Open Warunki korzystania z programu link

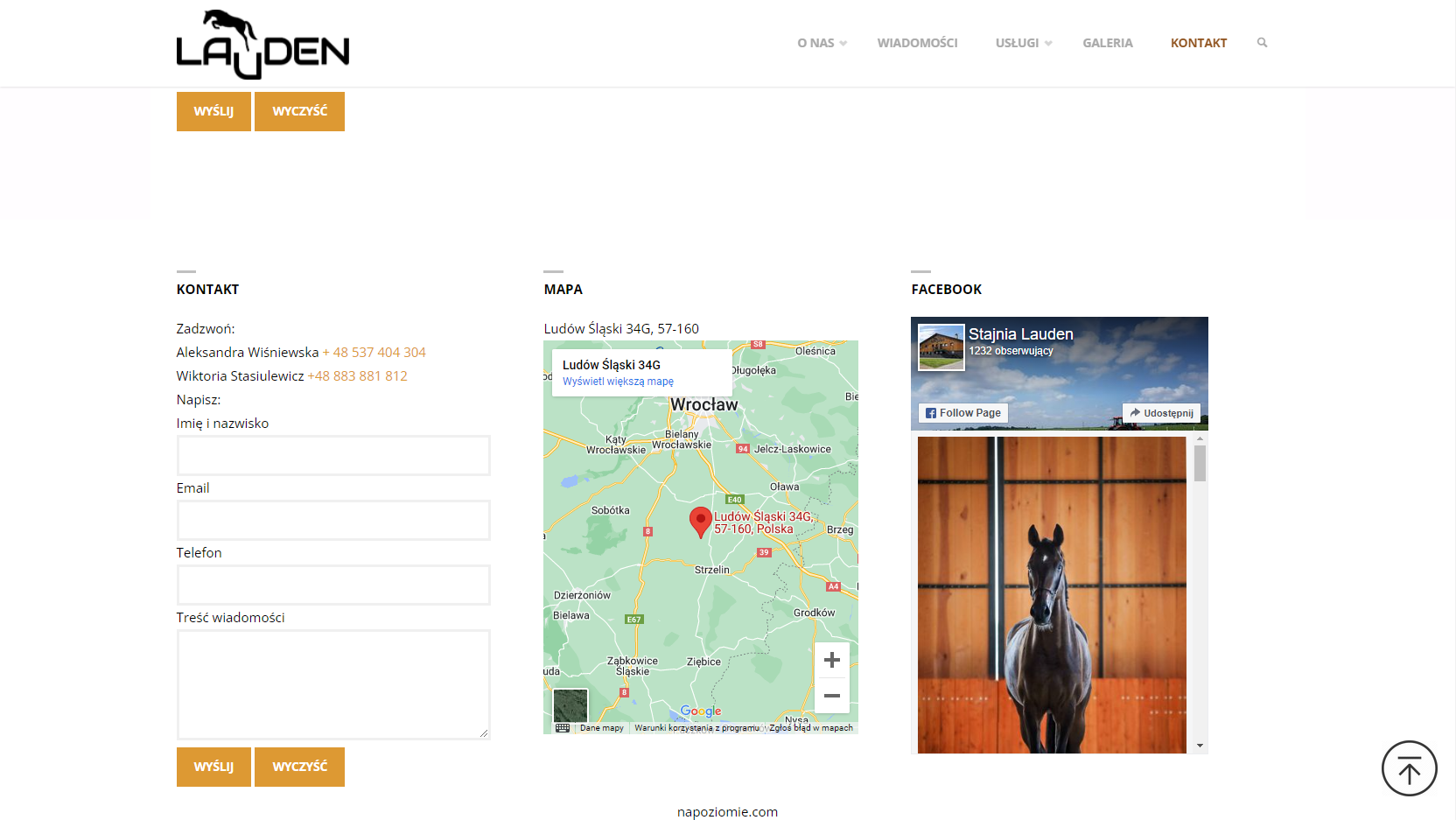click(697, 728)
